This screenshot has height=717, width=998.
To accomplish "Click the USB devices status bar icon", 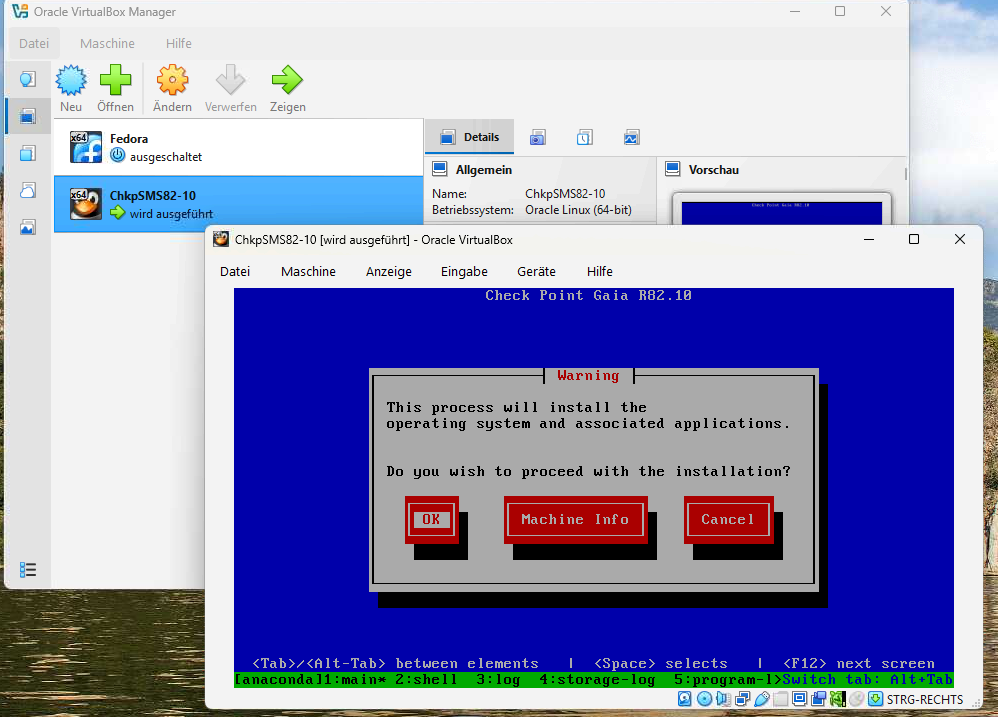I will click(762, 699).
